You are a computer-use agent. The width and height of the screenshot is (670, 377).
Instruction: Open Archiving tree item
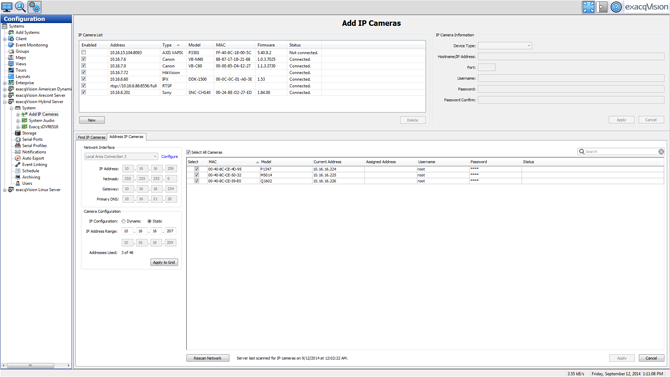[x=31, y=177]
